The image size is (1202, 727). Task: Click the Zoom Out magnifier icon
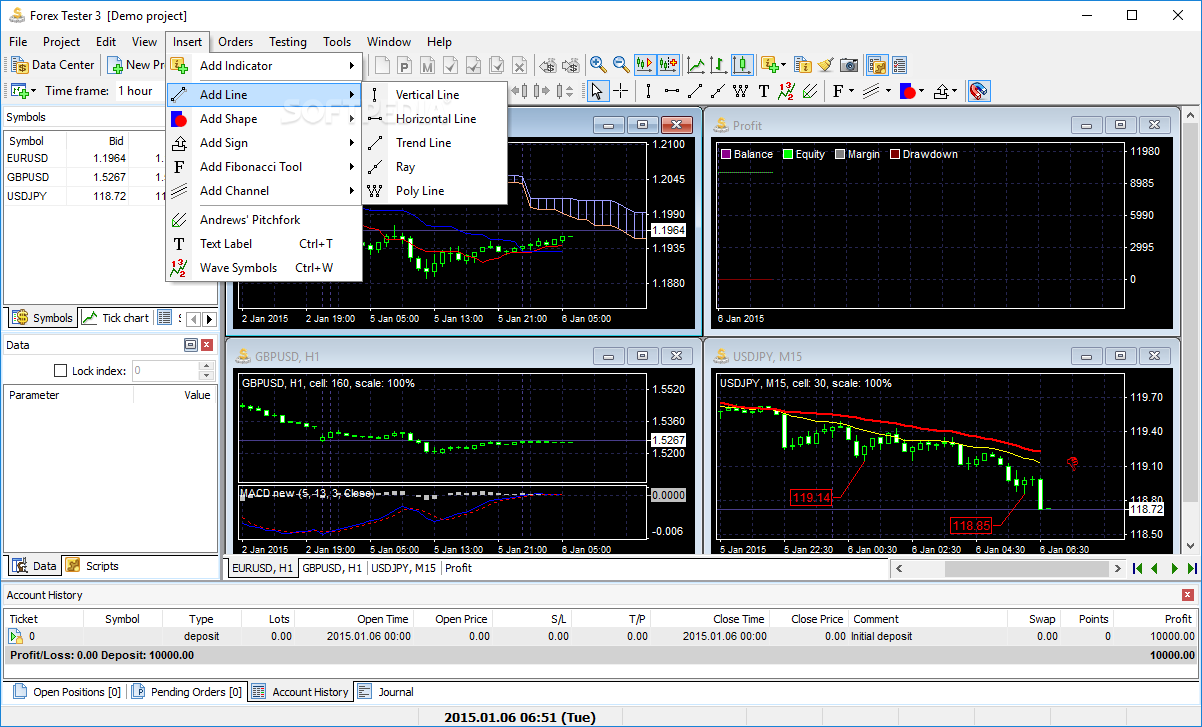621,65
